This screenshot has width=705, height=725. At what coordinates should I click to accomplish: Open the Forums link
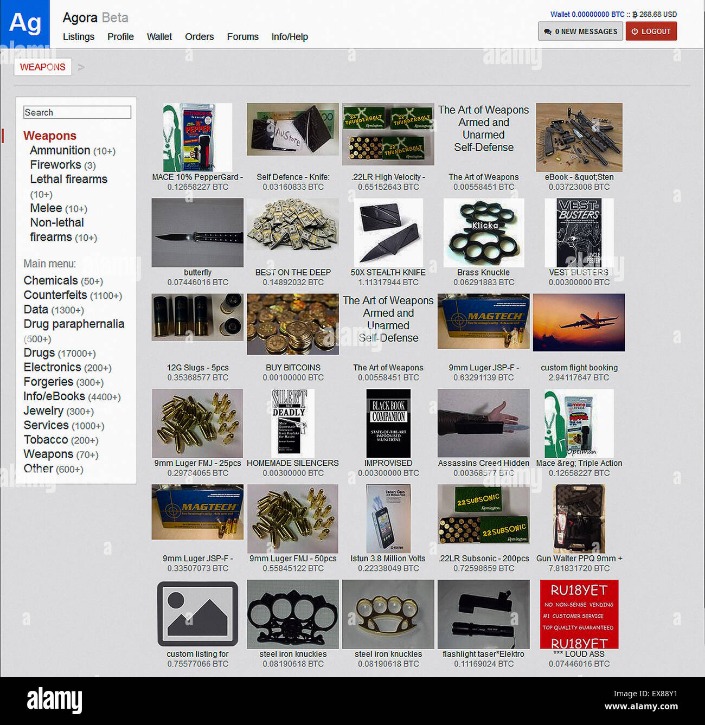(x=243, y=37)
